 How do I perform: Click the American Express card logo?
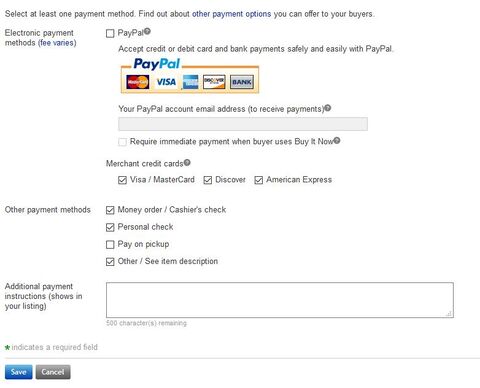point(190,82)
